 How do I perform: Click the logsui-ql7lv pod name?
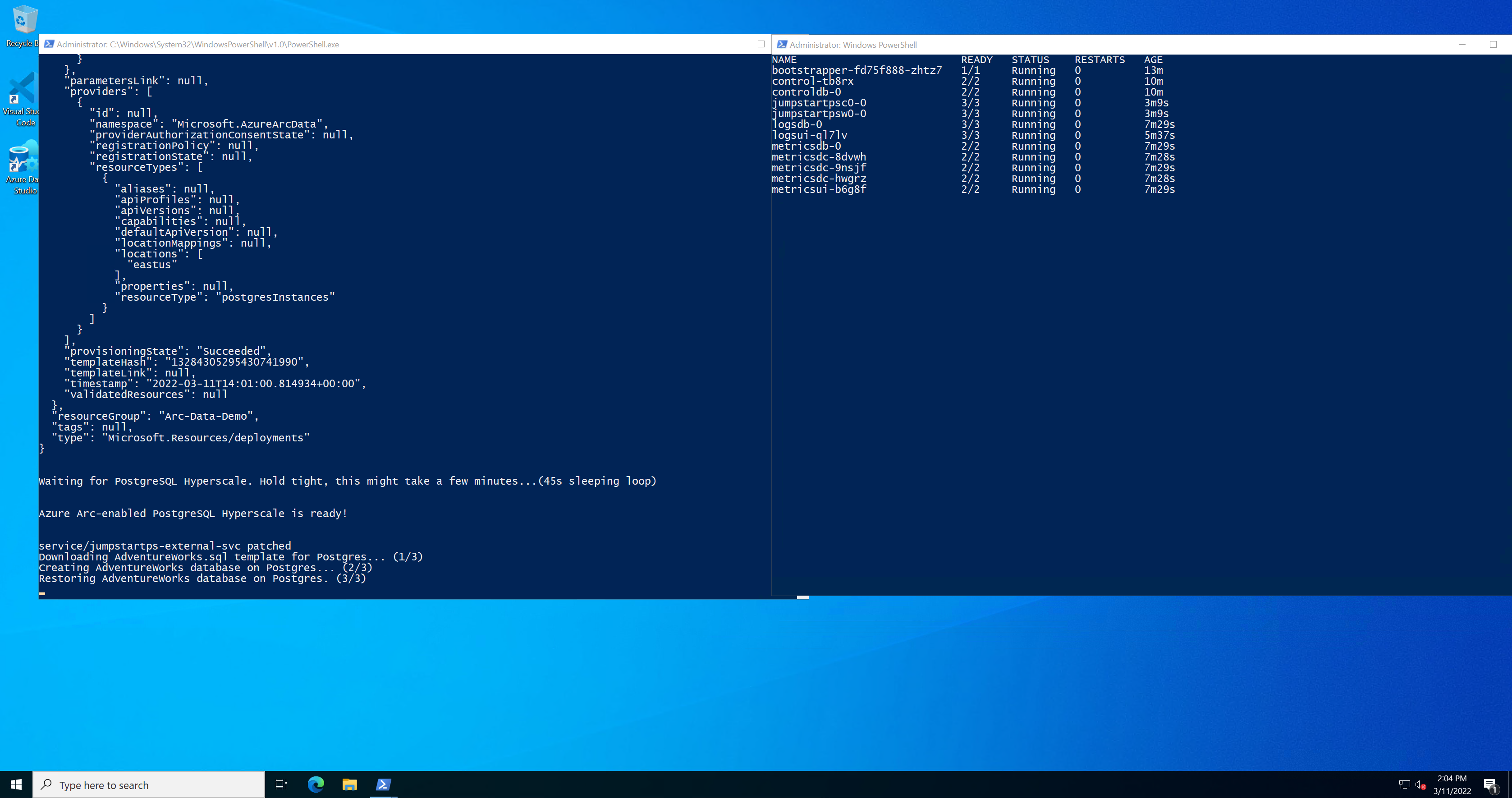click(x=809, y=135)
